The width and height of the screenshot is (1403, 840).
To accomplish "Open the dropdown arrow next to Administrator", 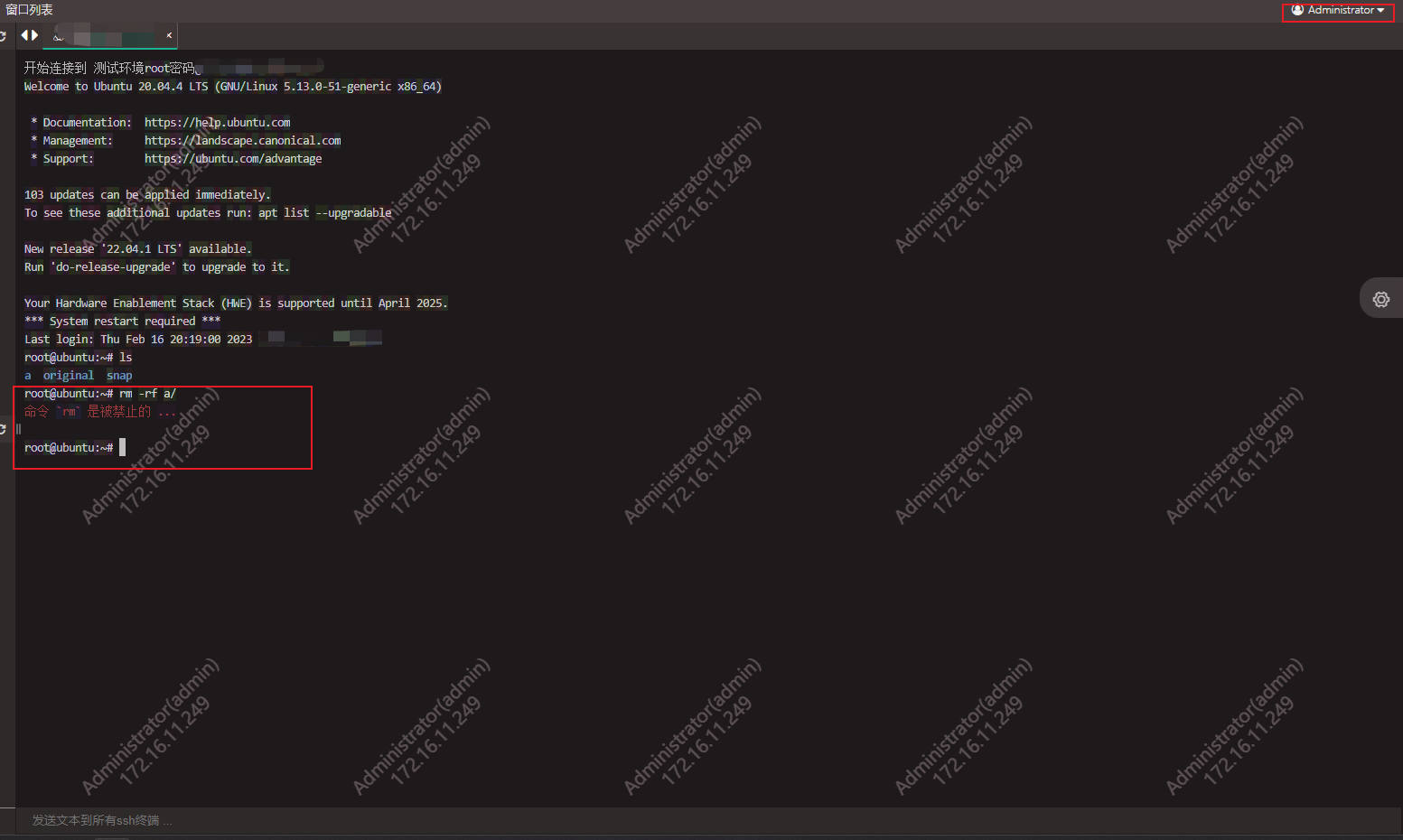I will [x=1379, y=10].
